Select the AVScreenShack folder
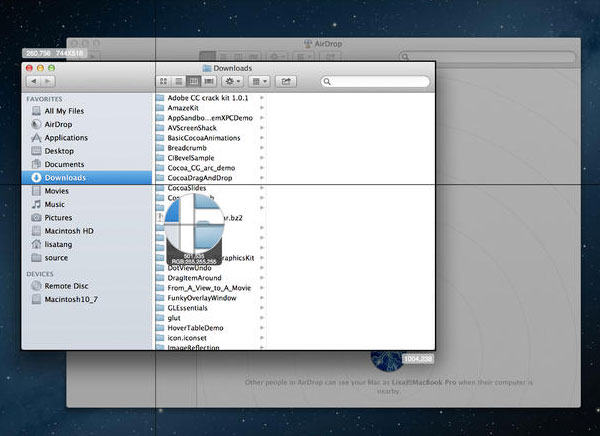The image size is (600, 436). [210, 128]
